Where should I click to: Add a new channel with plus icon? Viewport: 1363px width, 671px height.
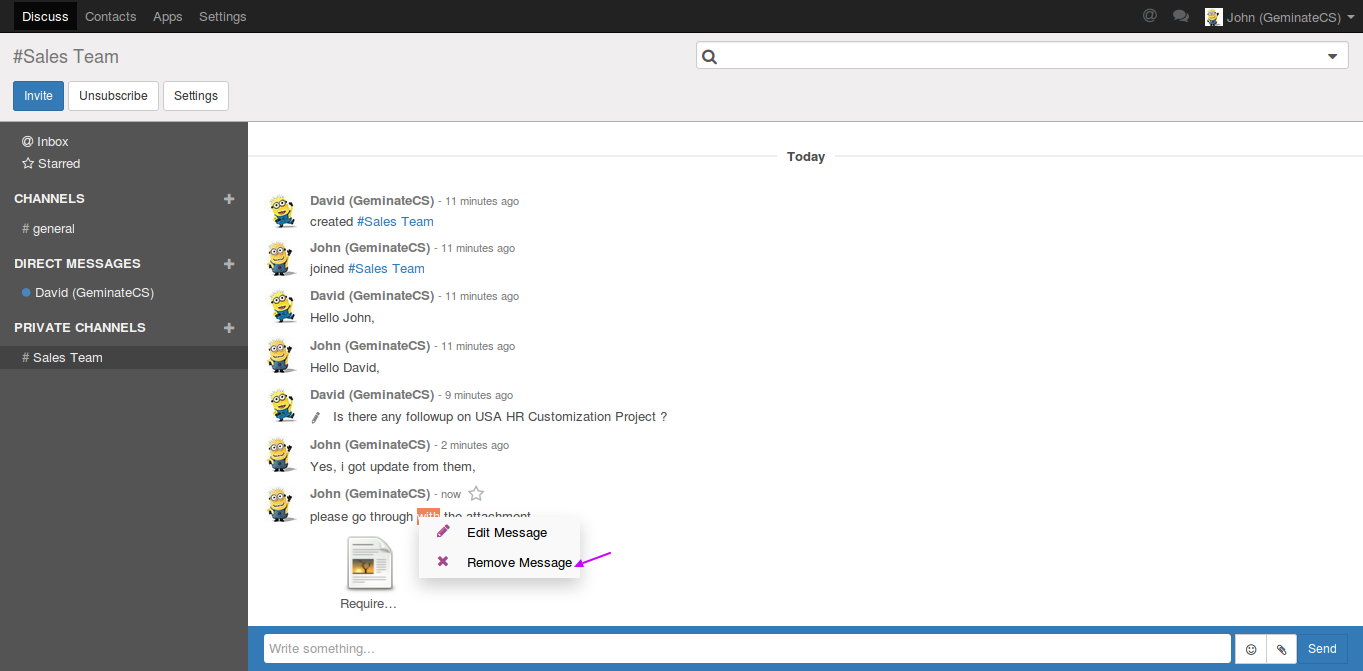pyautogui.click(x=229, y=199)
